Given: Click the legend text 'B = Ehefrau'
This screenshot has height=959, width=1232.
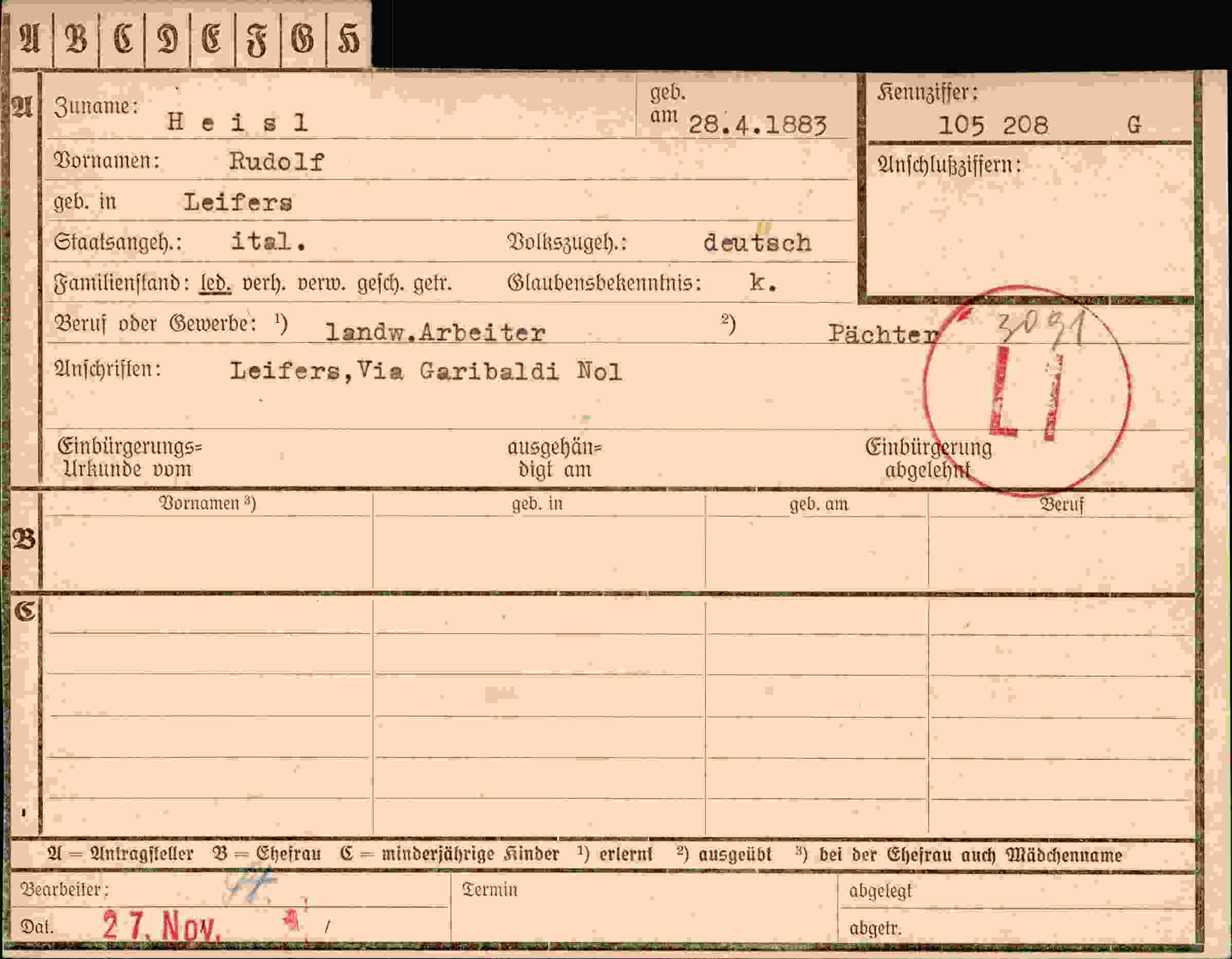Looking at the screenshot, I should click(x=266, y=854).
